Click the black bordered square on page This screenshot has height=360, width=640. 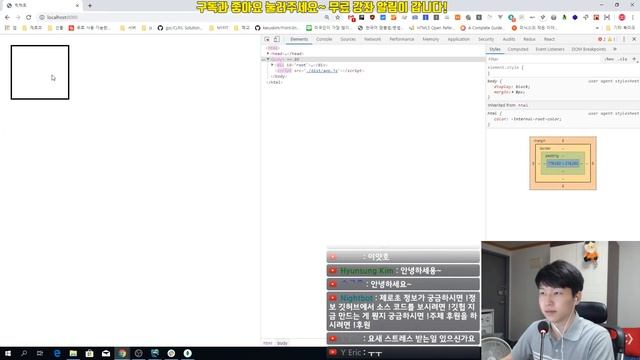[x=40, y=72]
